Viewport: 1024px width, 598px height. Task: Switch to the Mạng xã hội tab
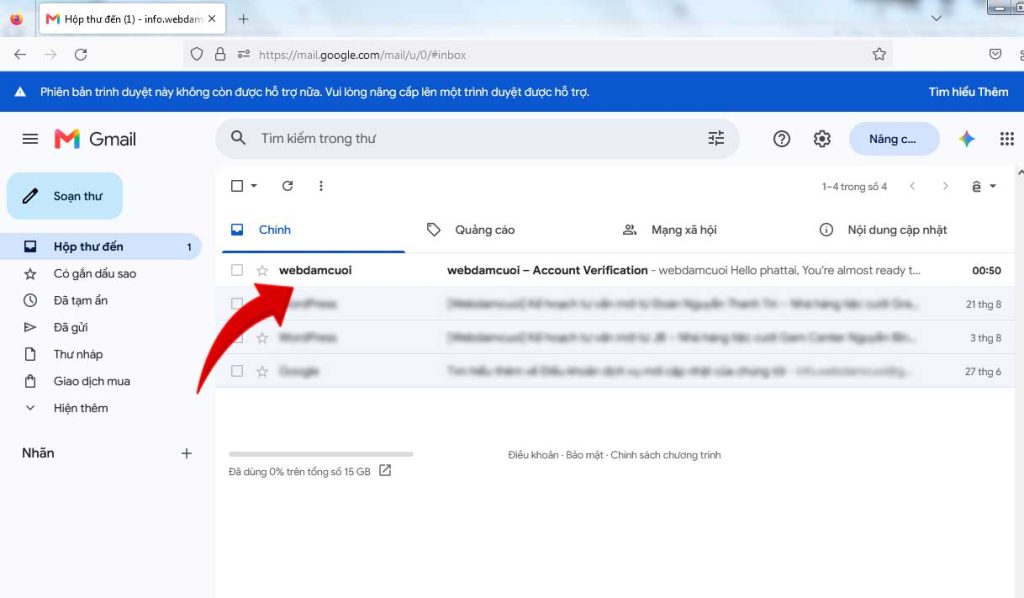coord(670,230)
